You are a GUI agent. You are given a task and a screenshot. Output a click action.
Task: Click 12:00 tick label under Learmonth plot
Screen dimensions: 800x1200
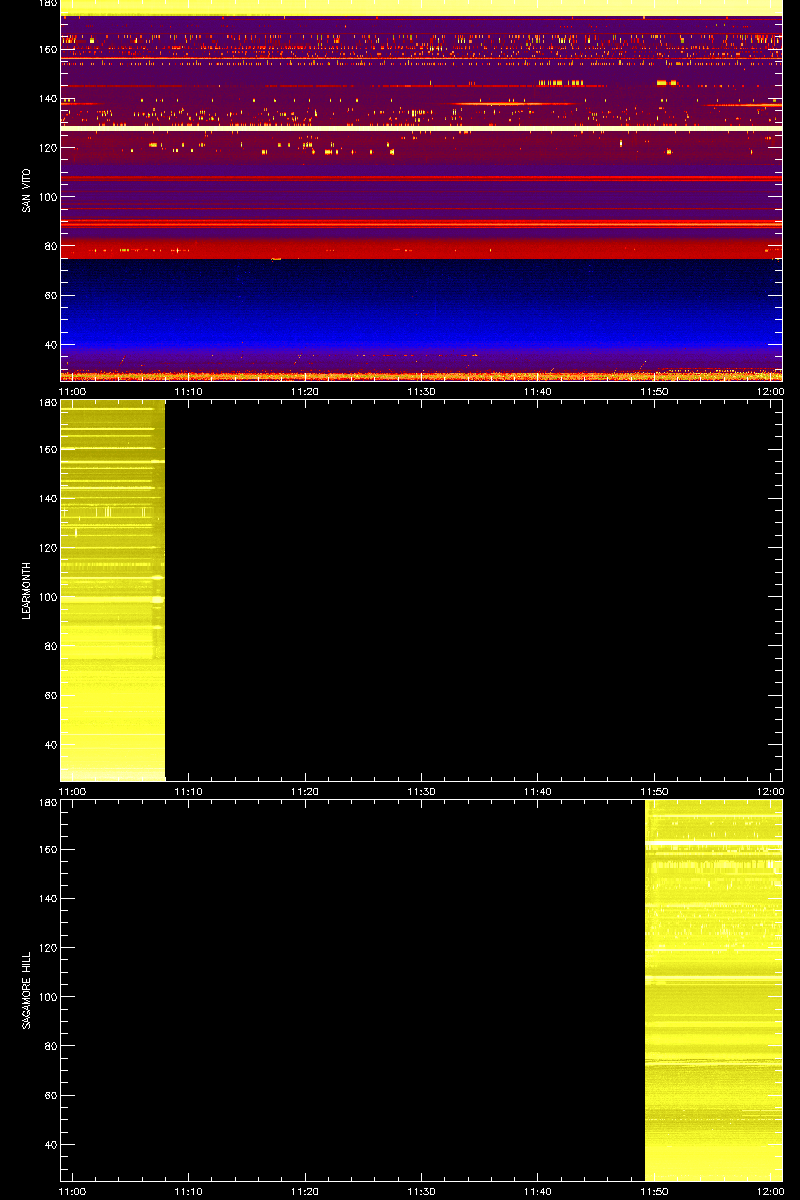[x=770, y=792]
